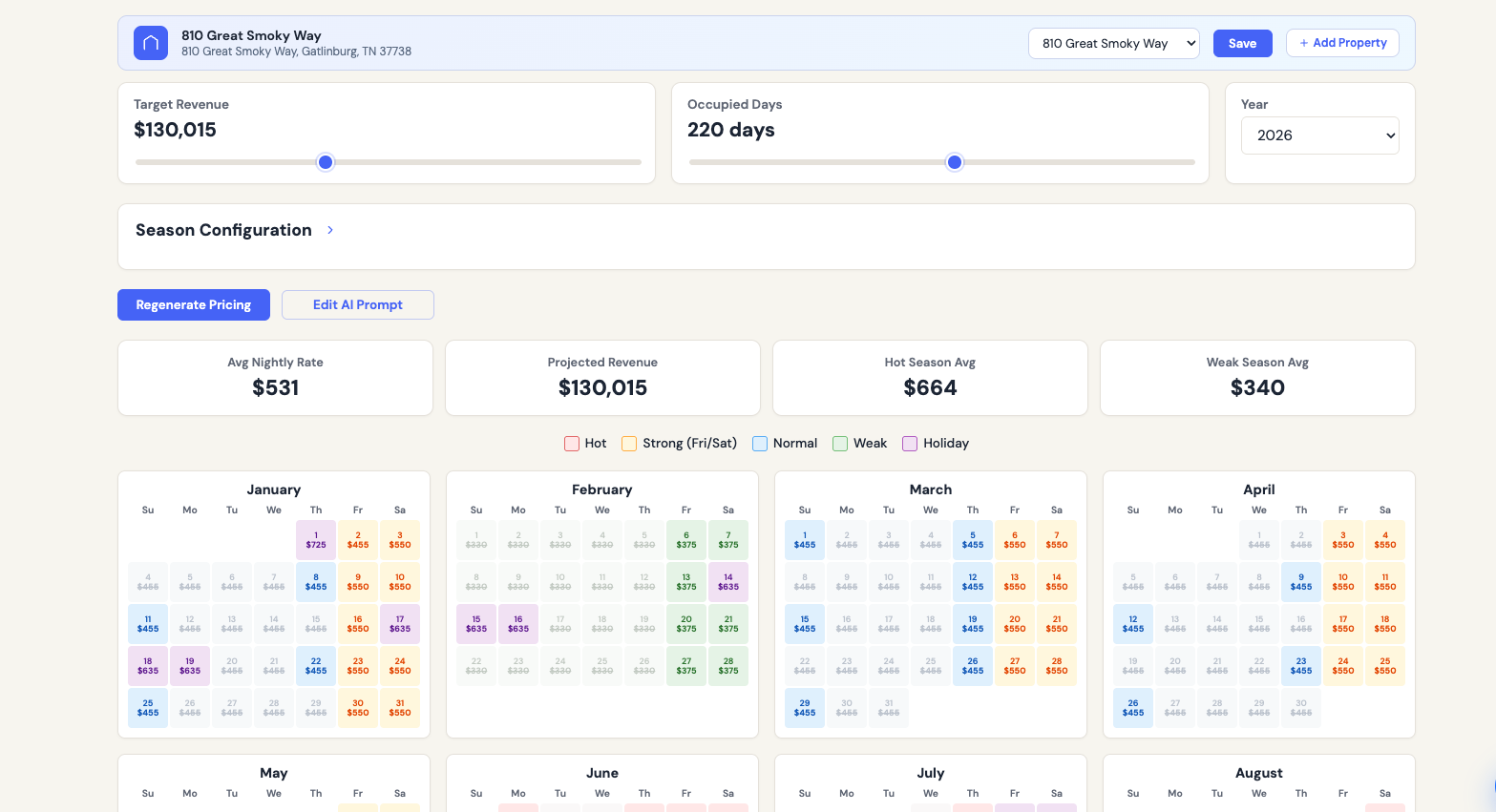The width and height of the screenshot is (1496, 812).
Task: Select March 26 cell priced $455
Action: tap(973, 666)
